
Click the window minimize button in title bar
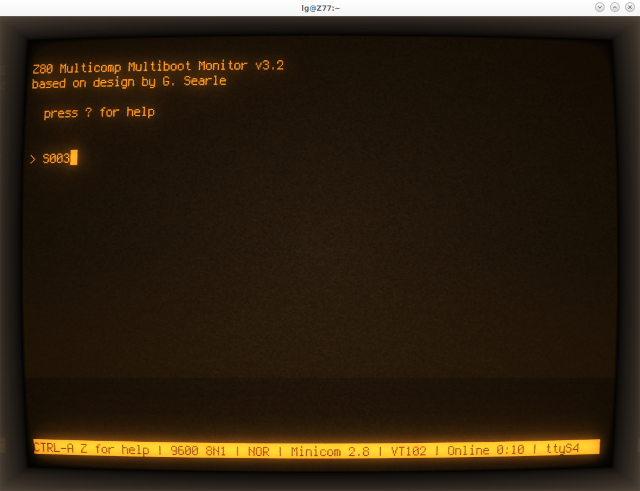pyautogui.click(x=599, y=7)
